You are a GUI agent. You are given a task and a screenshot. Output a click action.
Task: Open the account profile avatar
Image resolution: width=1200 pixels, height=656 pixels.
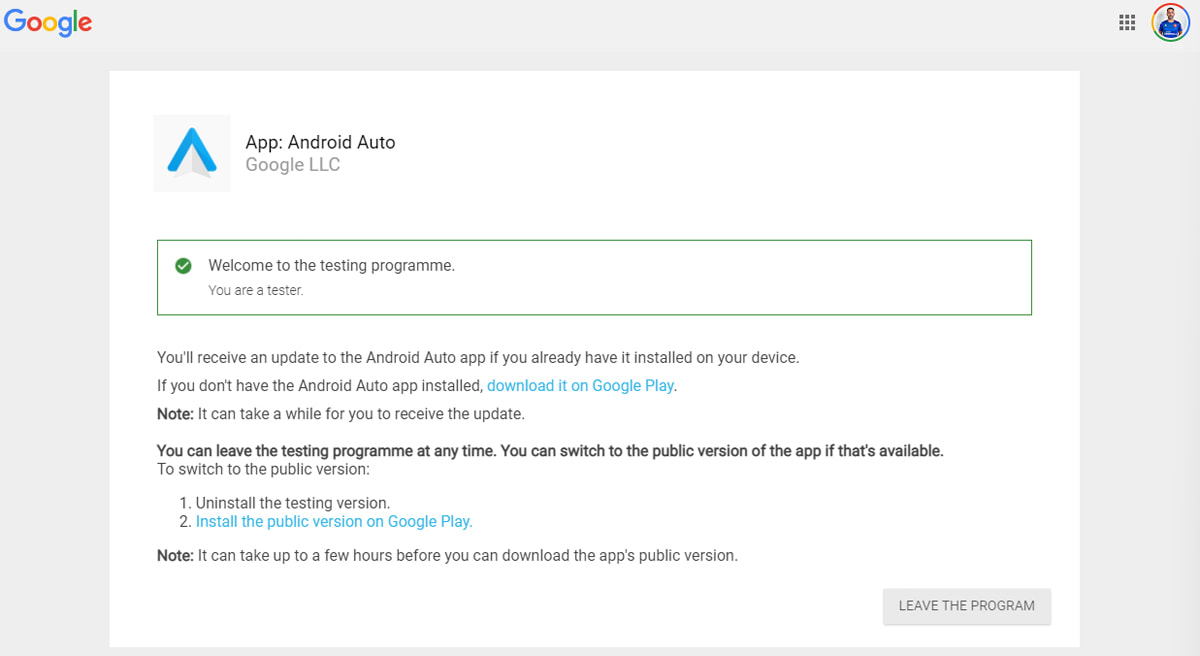point(1170,22)
